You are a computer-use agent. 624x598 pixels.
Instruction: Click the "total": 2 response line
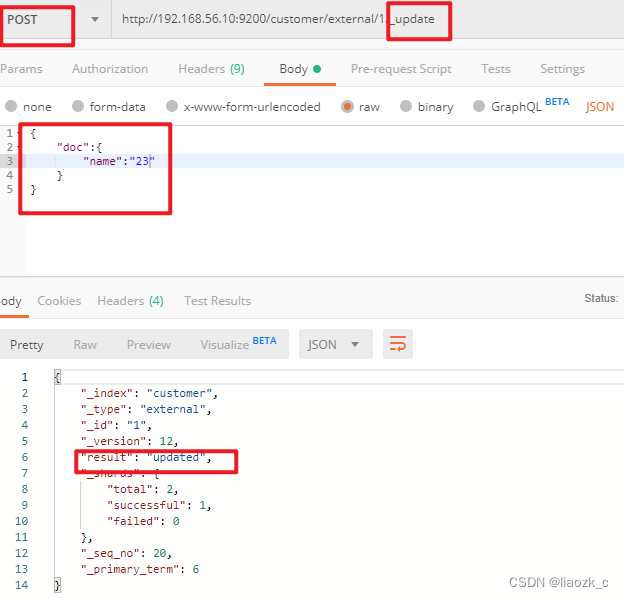142,489
